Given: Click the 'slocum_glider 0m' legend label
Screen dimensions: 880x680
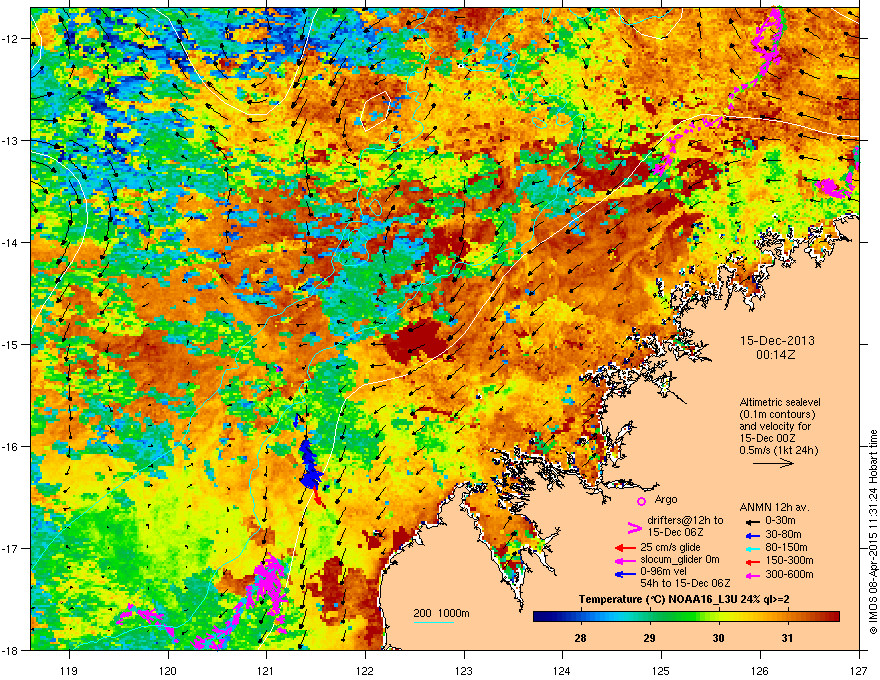Looking at the screenshot, I should pos(680,560).
